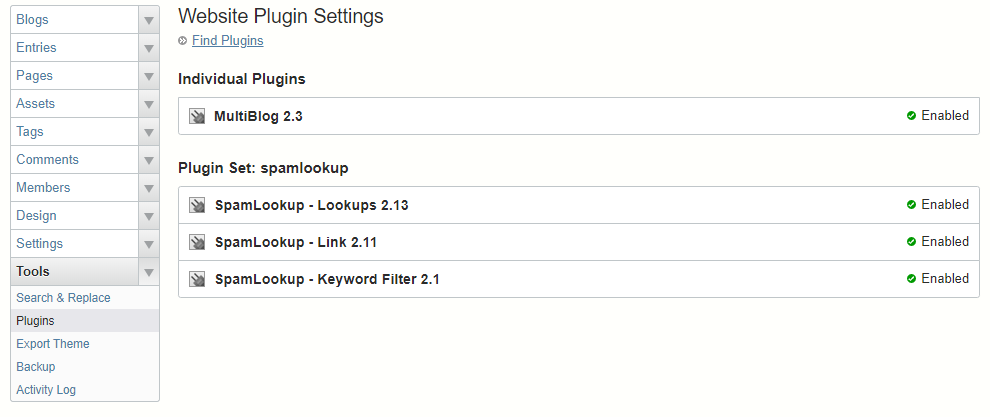Click green Enabled icon for Keyword Filter
Viewport: 990px width, 417px height.
point(911,279)
